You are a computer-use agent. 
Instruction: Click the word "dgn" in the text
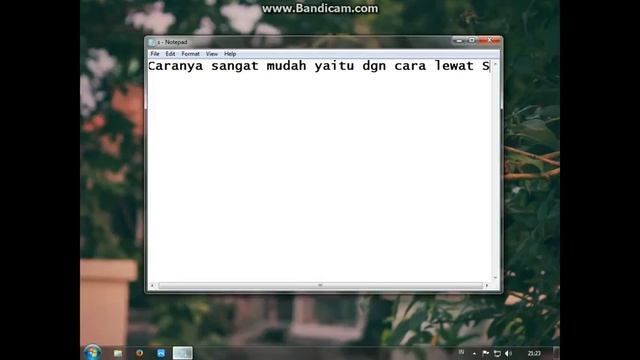tap(374, 67)
